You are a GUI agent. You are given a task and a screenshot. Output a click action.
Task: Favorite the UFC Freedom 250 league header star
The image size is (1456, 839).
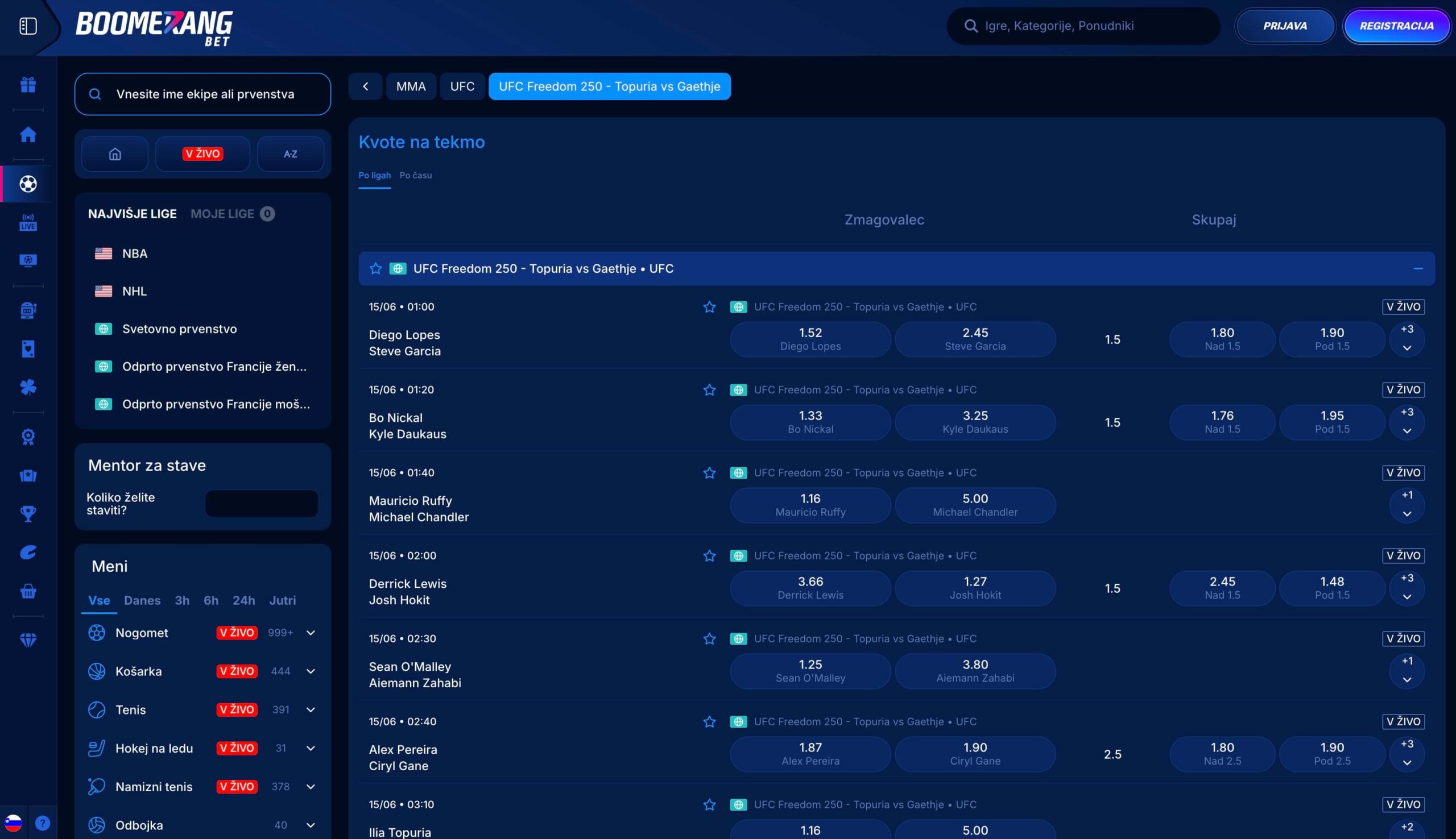tap(375, 268)
